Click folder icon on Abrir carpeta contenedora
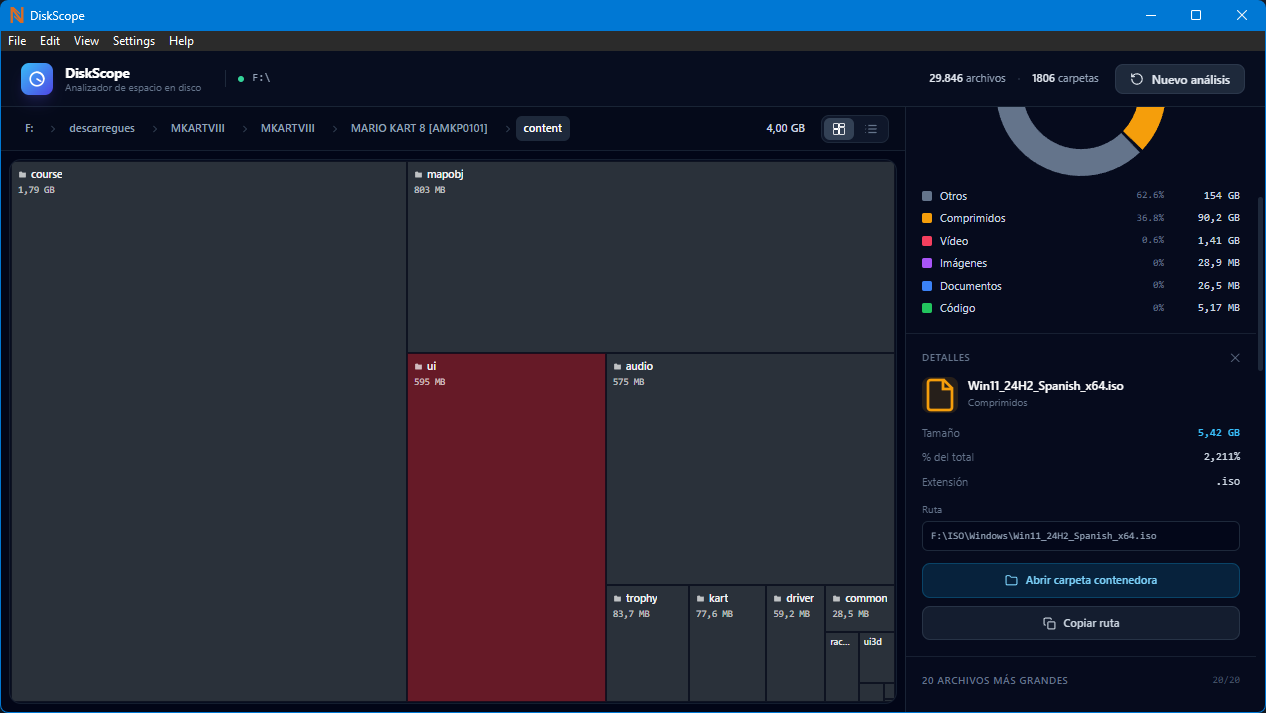 coord(1011,580)
